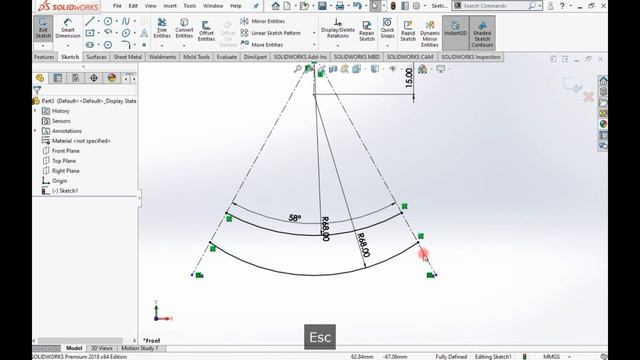The width and height of the screenshot is (640, 360).
Task: Select the Polygon sketch tool
Action: (108, 44)
